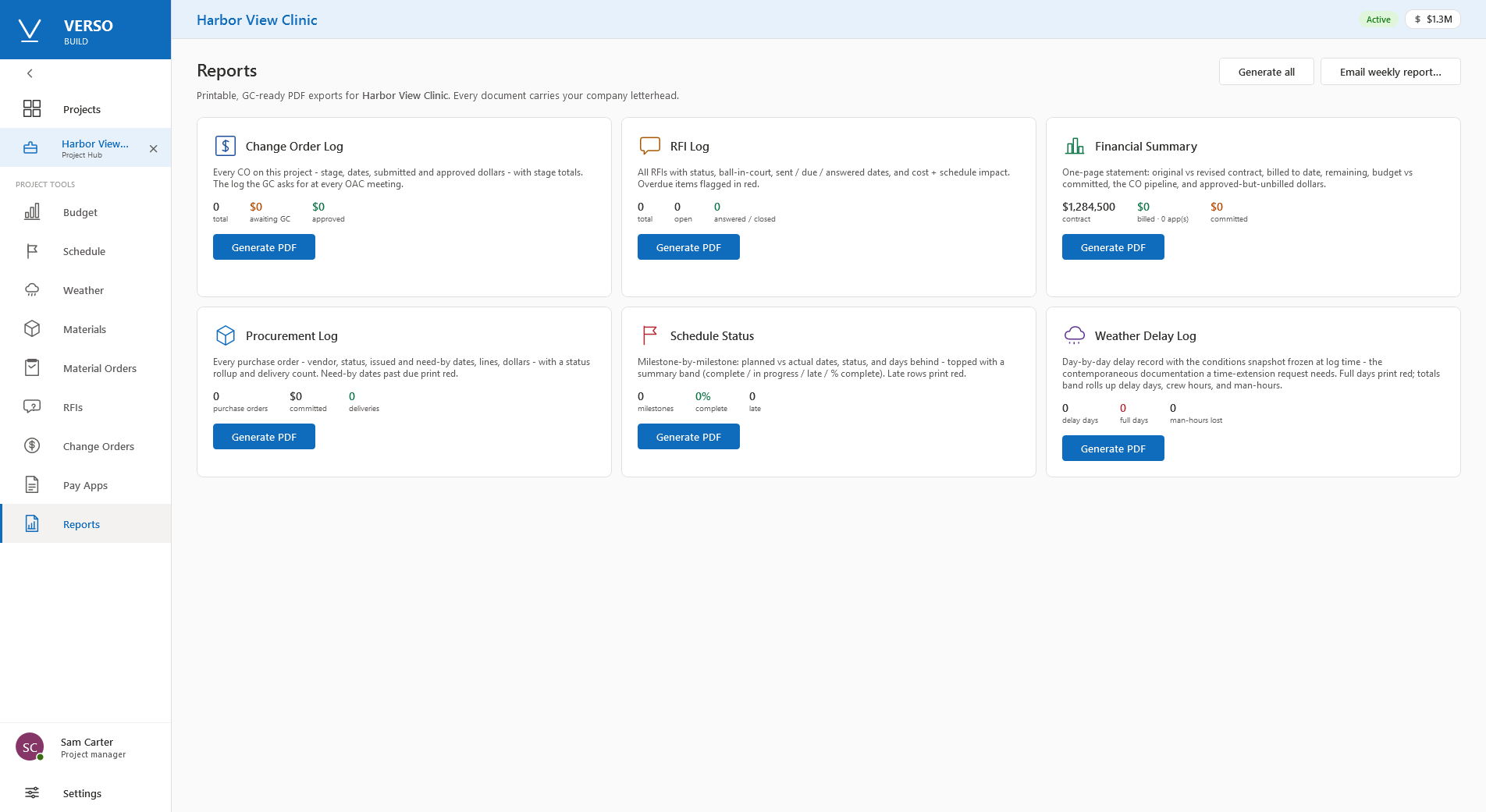Click the Schedule Status red flag icon
Image resolution: width=1486 pixels, height=812 pixels.
click(650, 335)
